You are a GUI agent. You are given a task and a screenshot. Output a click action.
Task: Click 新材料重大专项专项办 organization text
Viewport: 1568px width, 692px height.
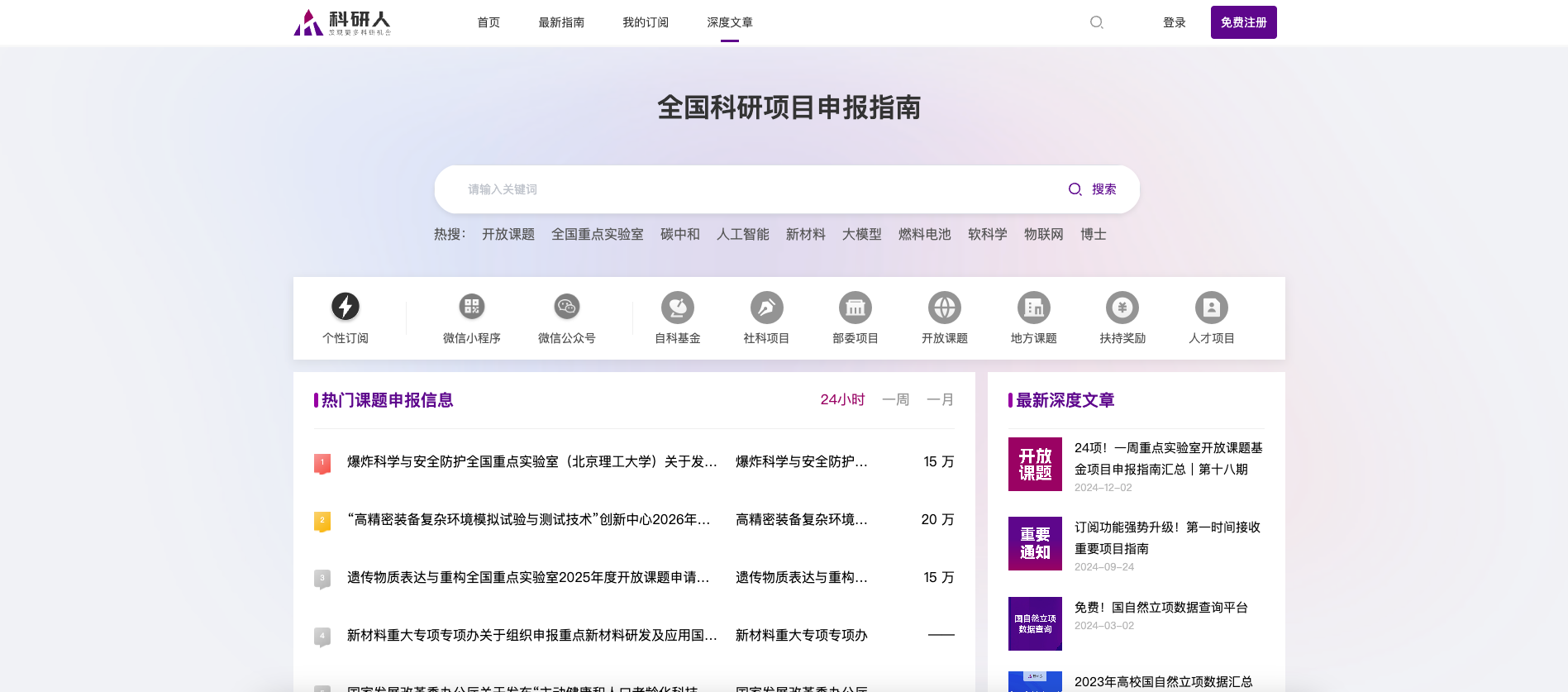(x=802, y=635)
